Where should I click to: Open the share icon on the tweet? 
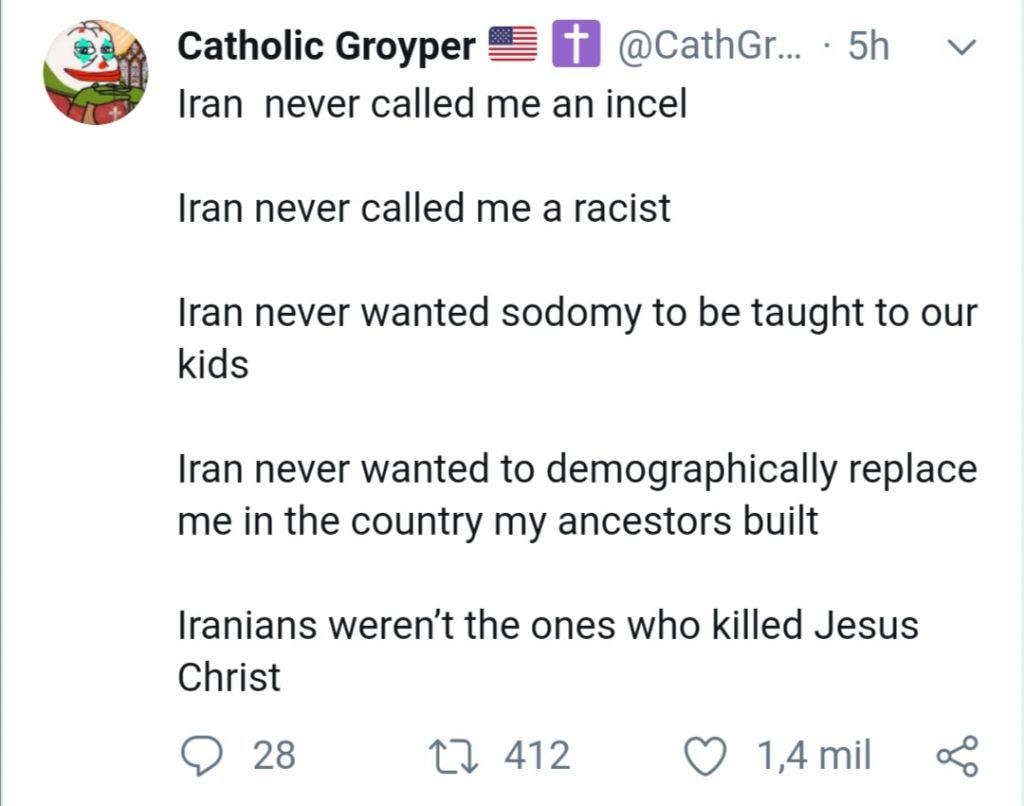(957, 756)
